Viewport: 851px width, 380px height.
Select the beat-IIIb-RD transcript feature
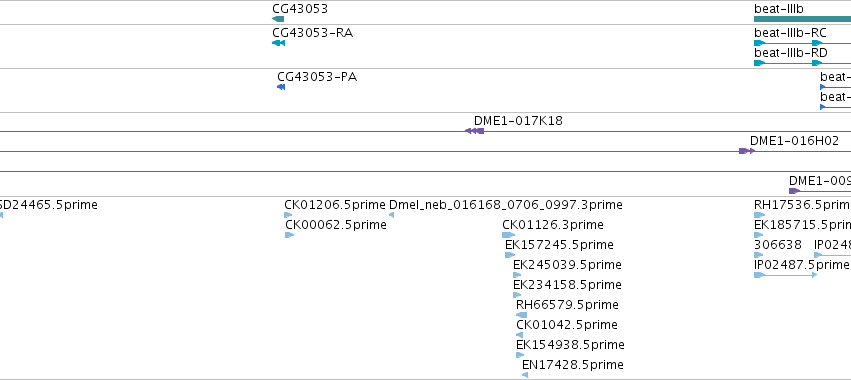[802, 63]
